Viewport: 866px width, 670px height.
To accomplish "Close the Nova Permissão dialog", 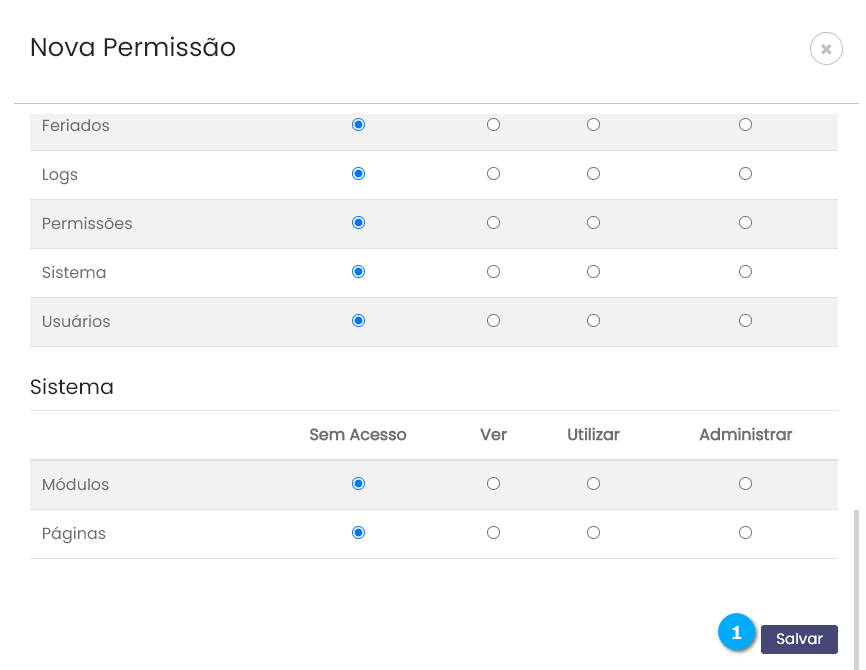I will coord(826,48).
